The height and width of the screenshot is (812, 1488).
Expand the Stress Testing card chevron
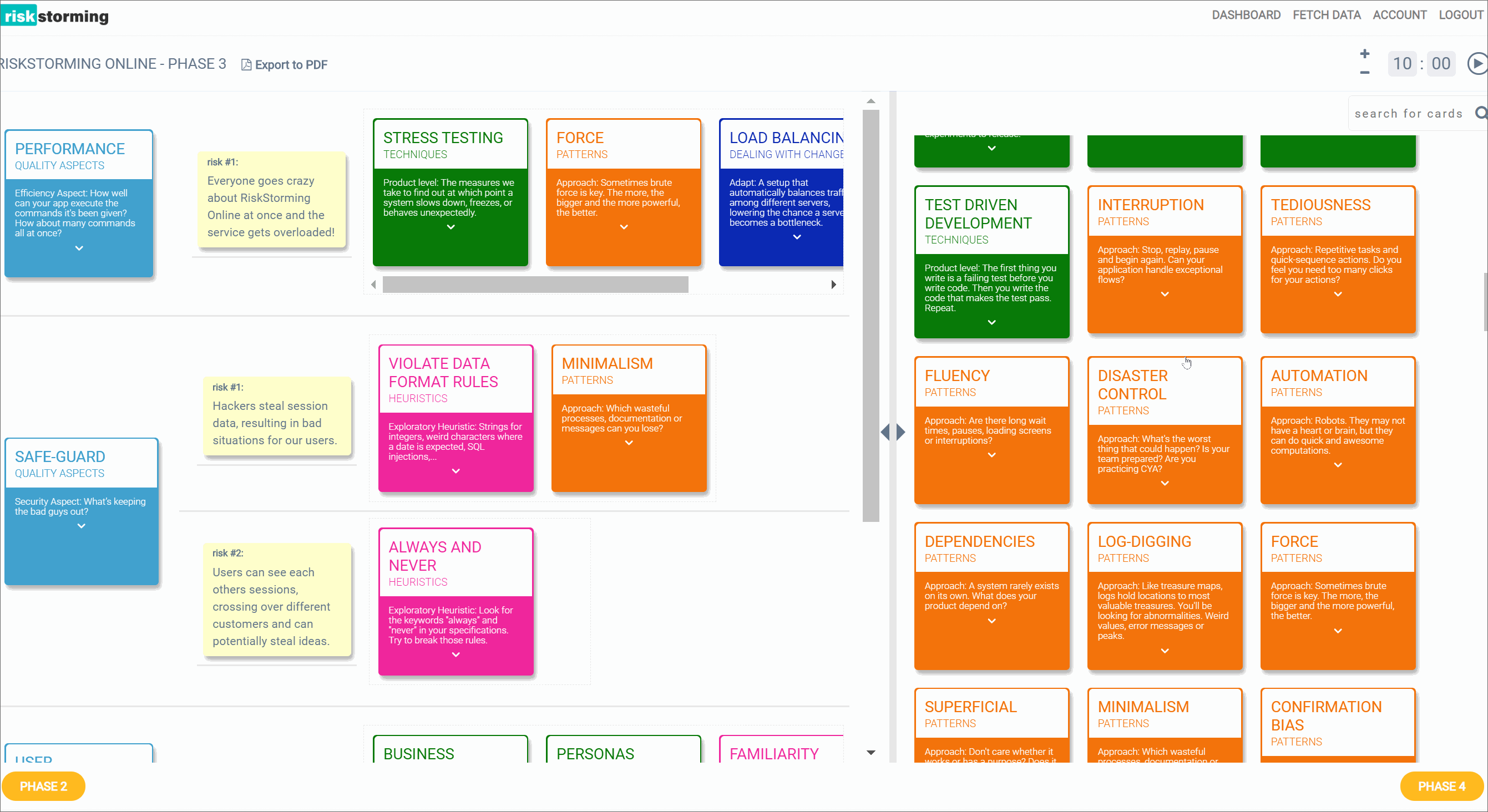pyautogui.click(x=451, y=227)
